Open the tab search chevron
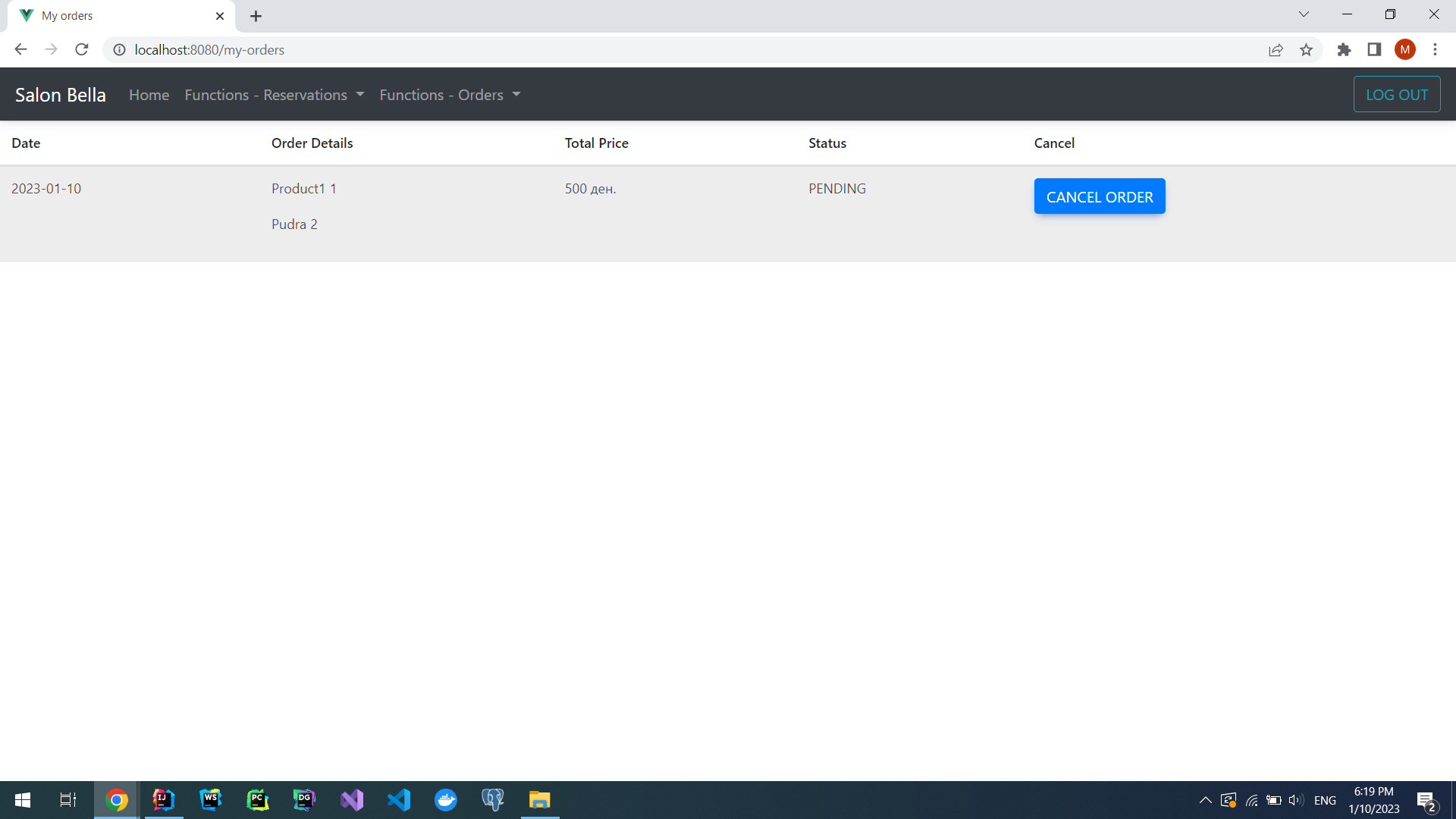 [x=1304, y=14]
